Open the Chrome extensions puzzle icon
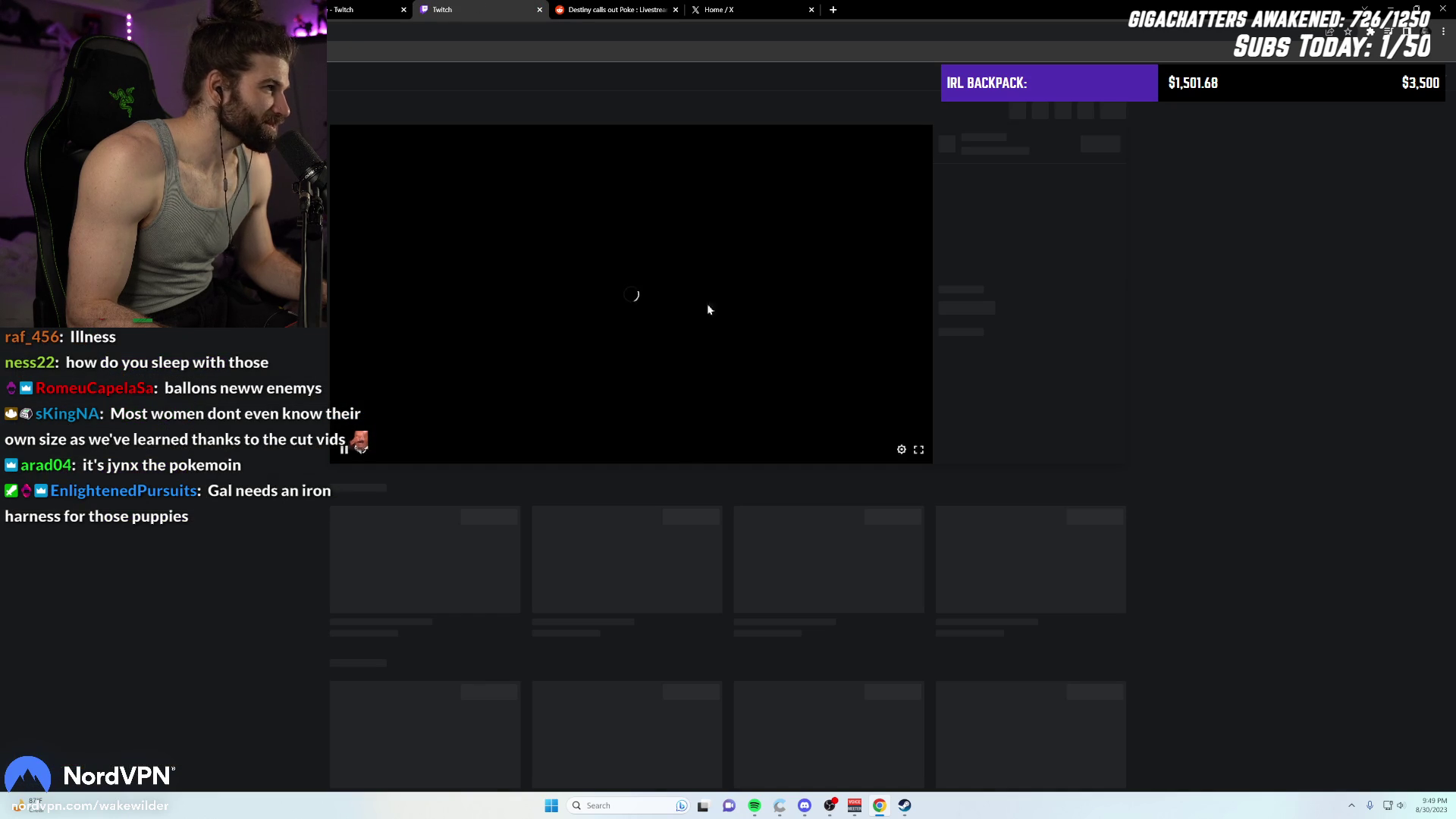Screen dimensions: 1456x819 pos(1370,32)
